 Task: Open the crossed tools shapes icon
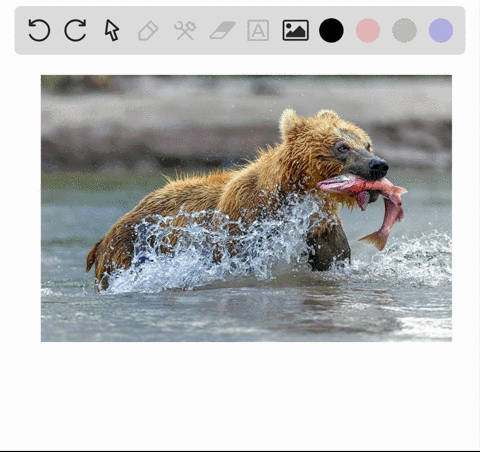pos(185,30)
